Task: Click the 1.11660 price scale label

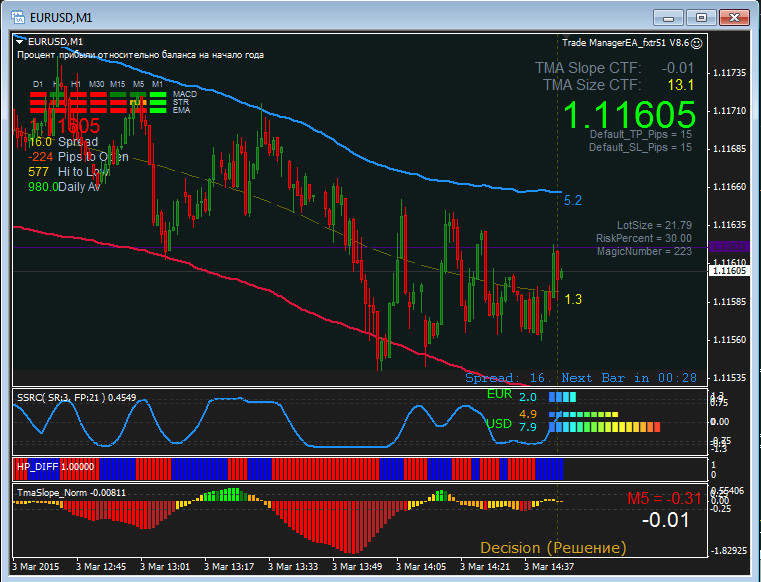Action: point(729,187)
